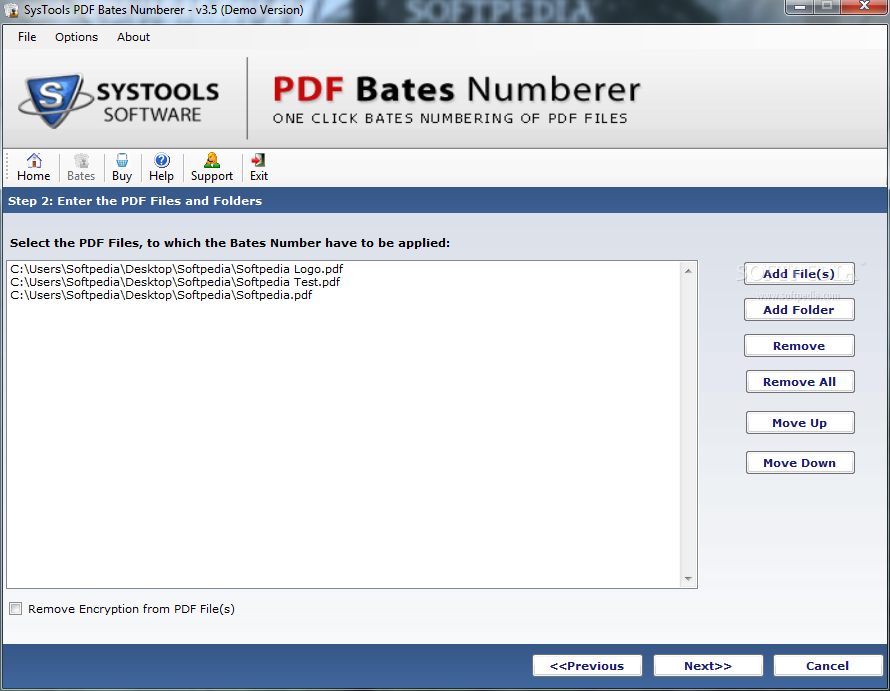Click the Move Down button
The image size is (890, 691).
[799, 463]
